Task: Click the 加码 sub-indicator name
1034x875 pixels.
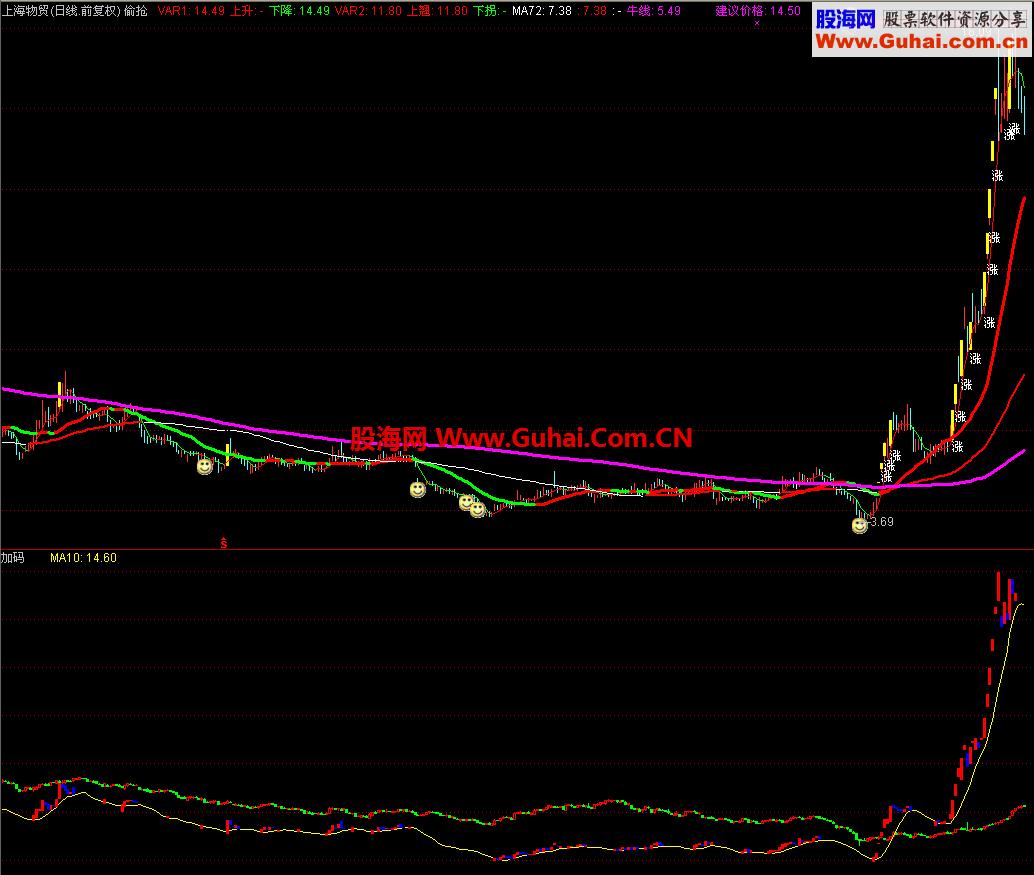Action: click(13, 557)
